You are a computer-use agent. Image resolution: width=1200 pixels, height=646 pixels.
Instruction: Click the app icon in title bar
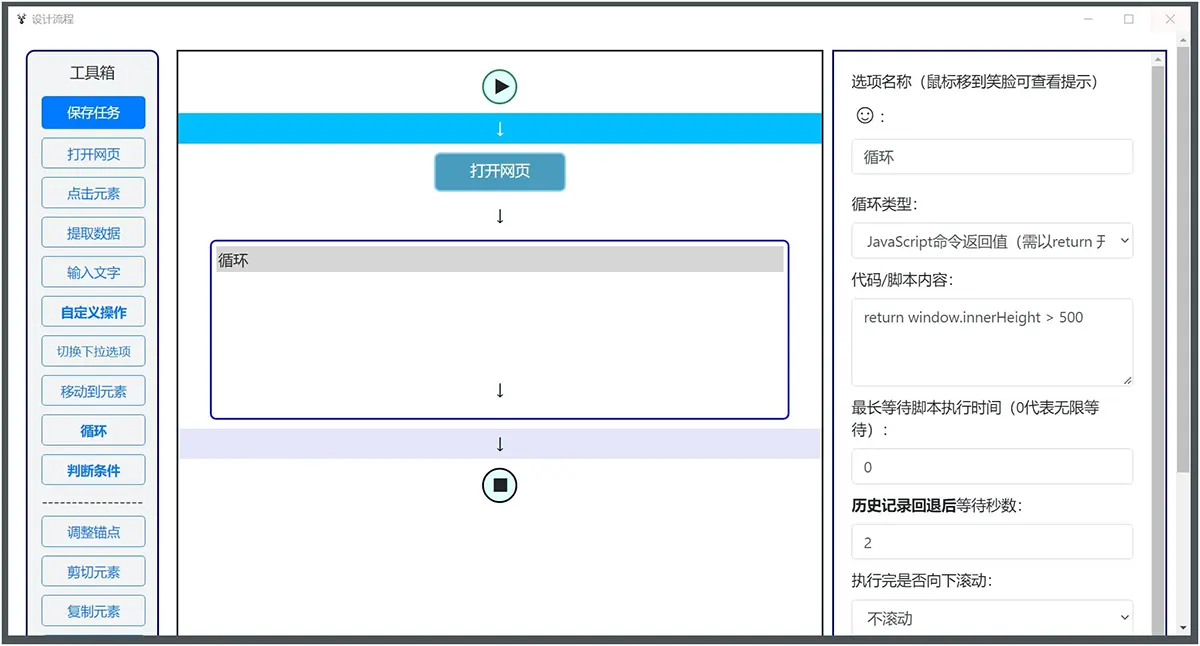[x=21, y=19]
